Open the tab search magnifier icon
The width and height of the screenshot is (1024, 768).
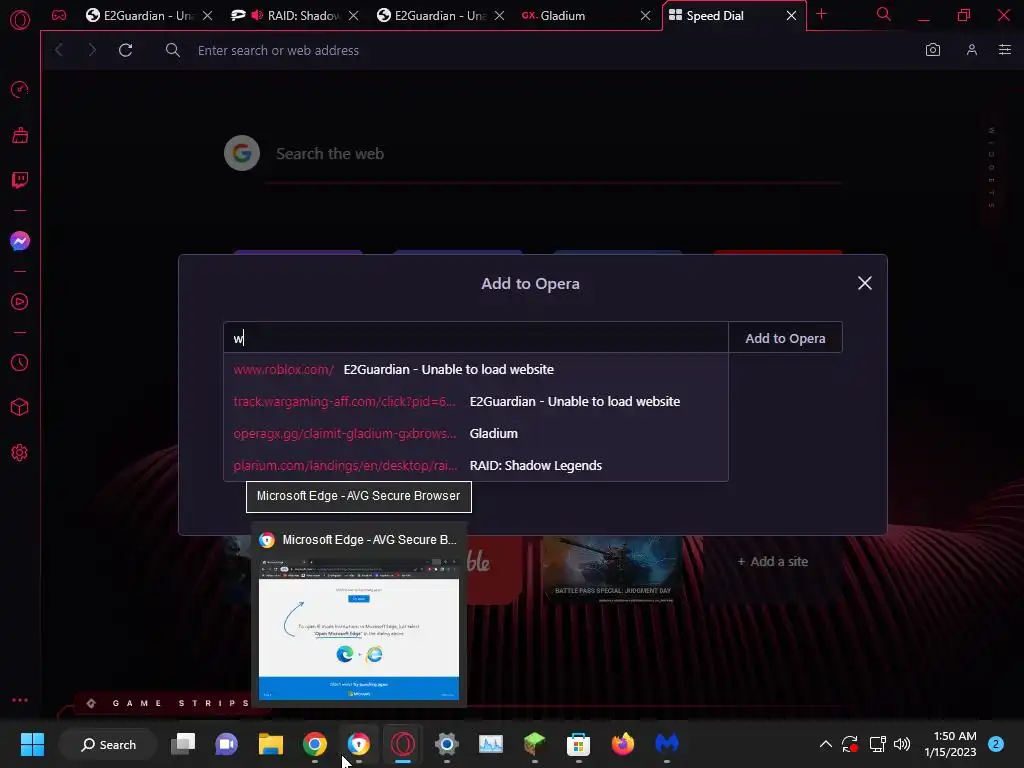point(884,14)
